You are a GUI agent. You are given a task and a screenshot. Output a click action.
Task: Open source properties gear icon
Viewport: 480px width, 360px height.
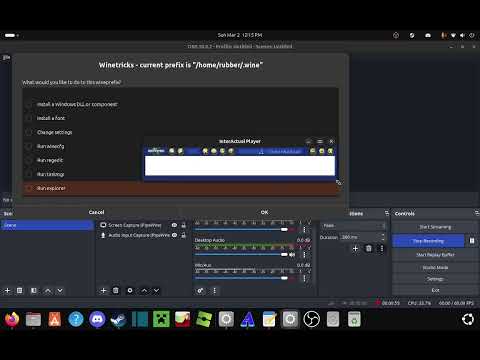click(x=130, y=291)
